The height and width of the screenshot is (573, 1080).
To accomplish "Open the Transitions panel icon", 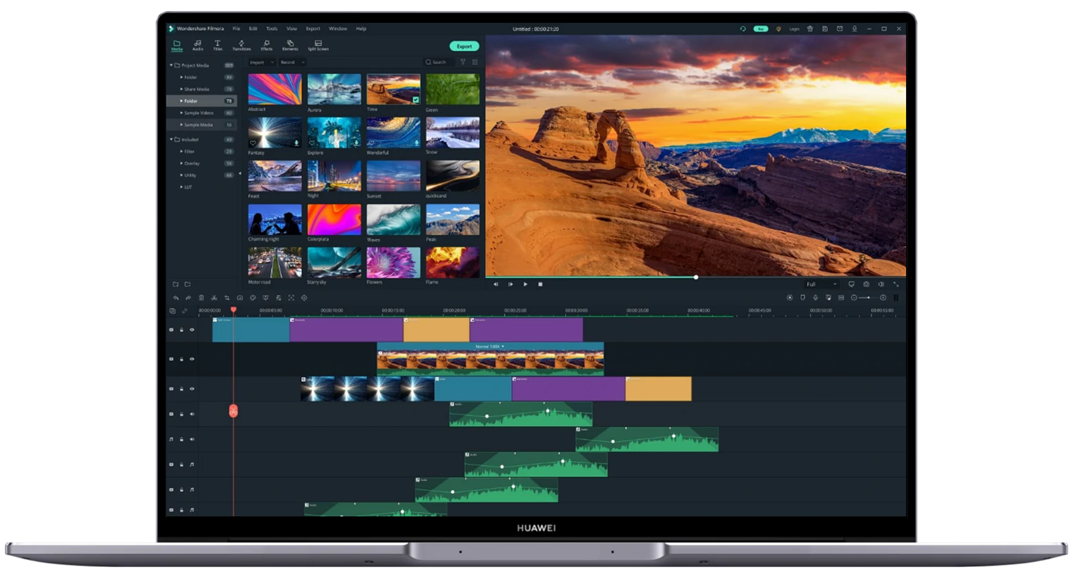I will tap(241, 45).
